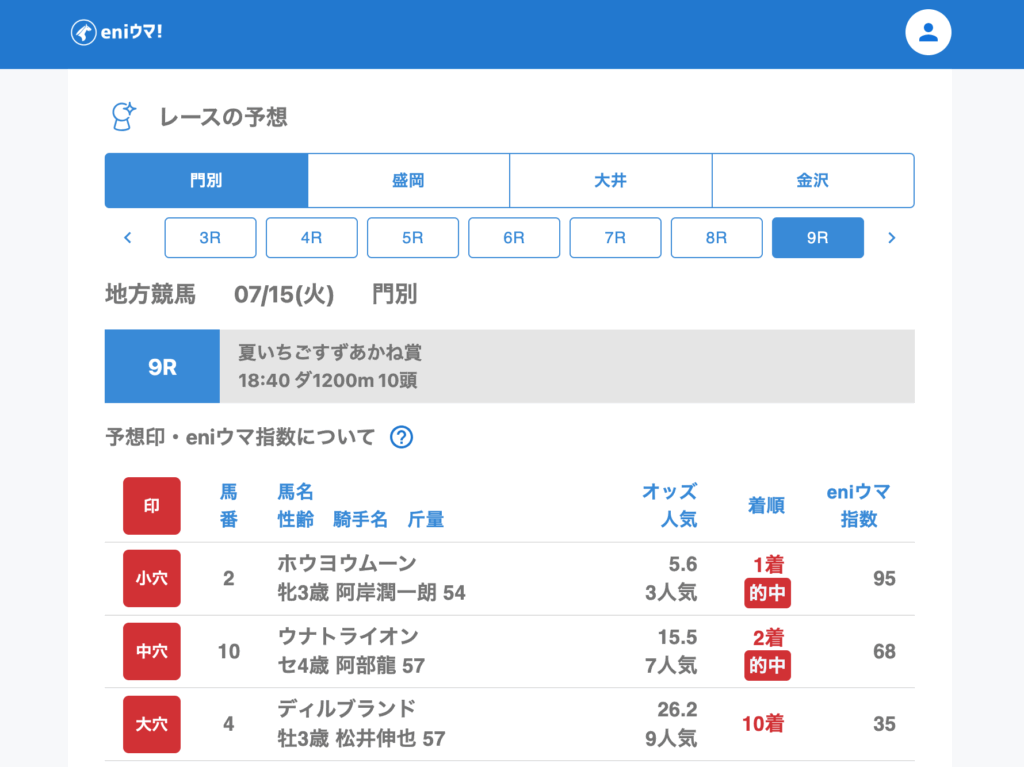Click the 小穴 prediction mark badge
This screenshot has width=1024, height=767.
pos(152,578)
